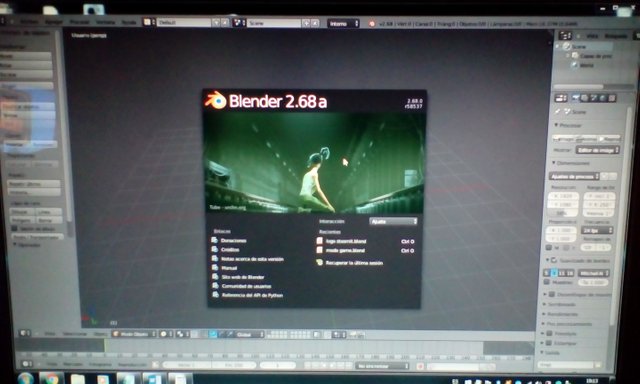Open the Ajustes de procesamiento presets dropdown
The height and width of the screenshot is (384, 640).
click(x=574, y=176)
